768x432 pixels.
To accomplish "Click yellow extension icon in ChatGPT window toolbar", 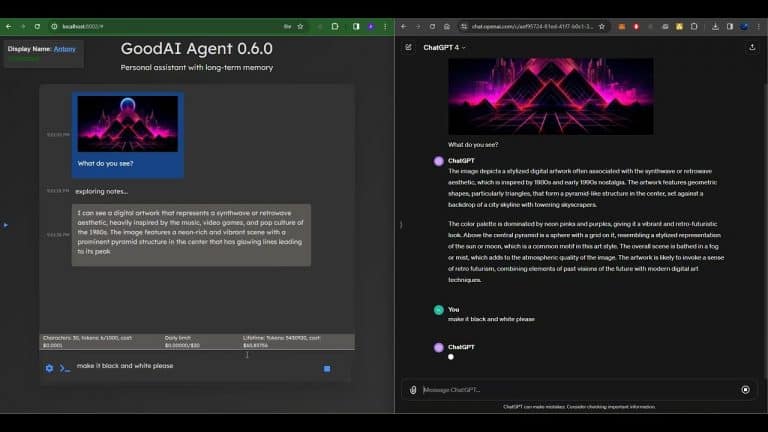I will 679,26.
